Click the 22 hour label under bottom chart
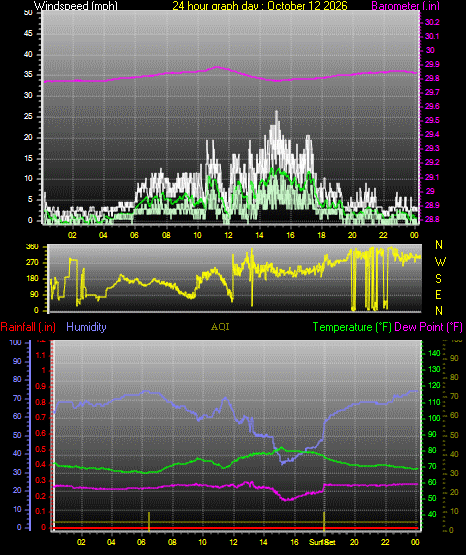This screenshot has height=555, width=466. coord(385,542)
